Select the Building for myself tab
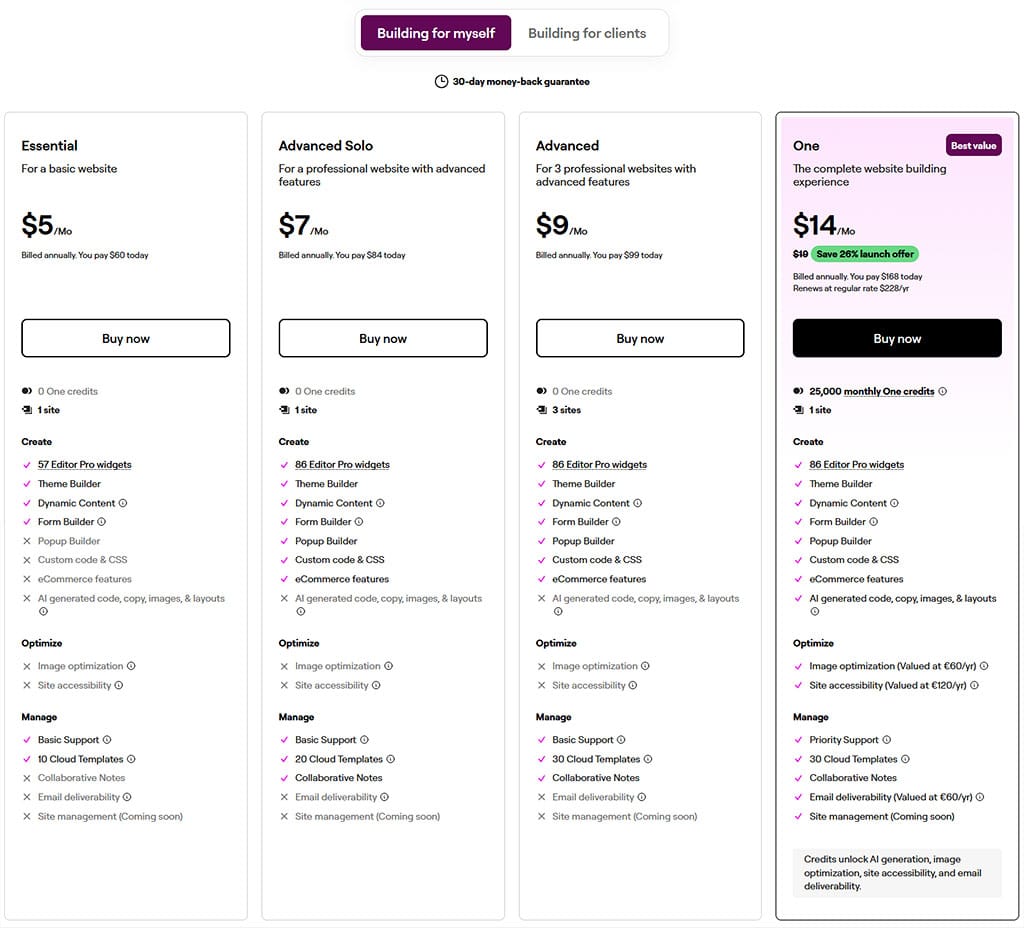 (435, 33)
